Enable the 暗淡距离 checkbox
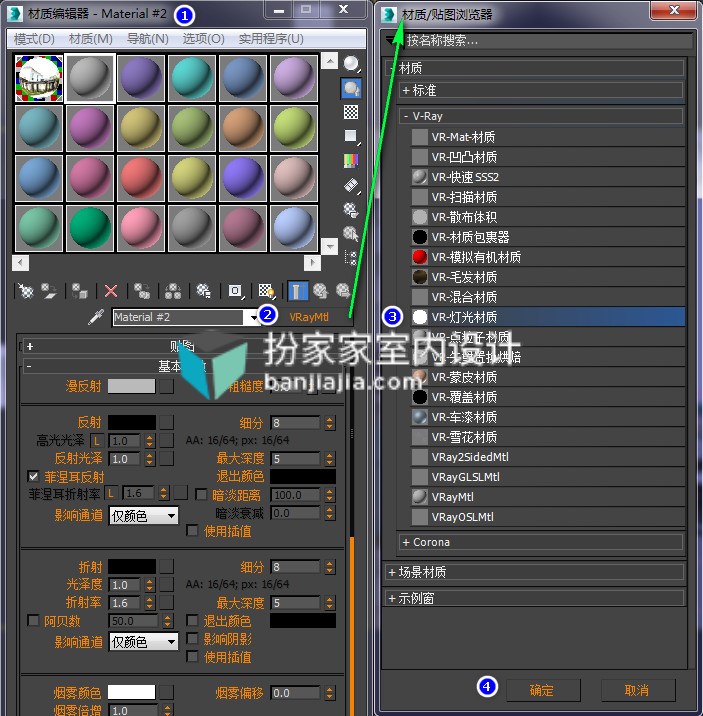This screenshot has width=703, height=716. 201,495
